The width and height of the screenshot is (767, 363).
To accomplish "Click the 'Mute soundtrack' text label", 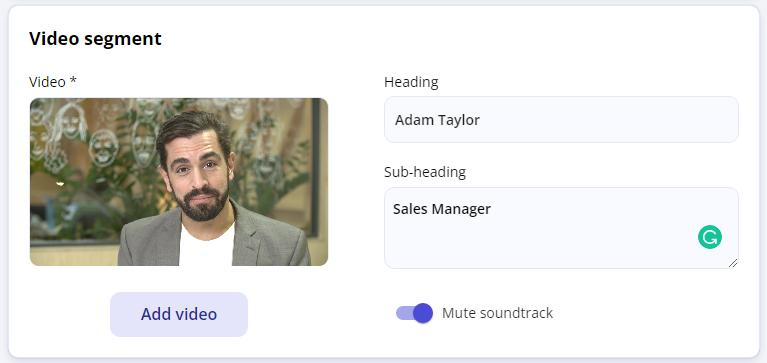I will 497,313.
